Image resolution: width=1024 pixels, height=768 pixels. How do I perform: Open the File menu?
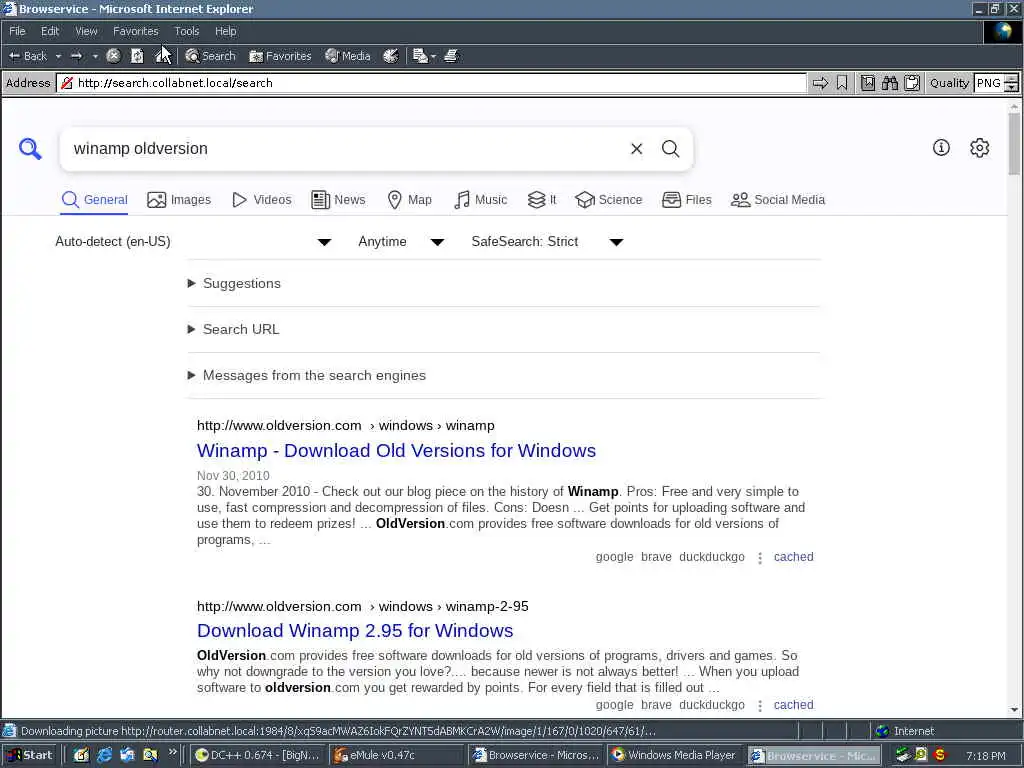tap(18, 31)
